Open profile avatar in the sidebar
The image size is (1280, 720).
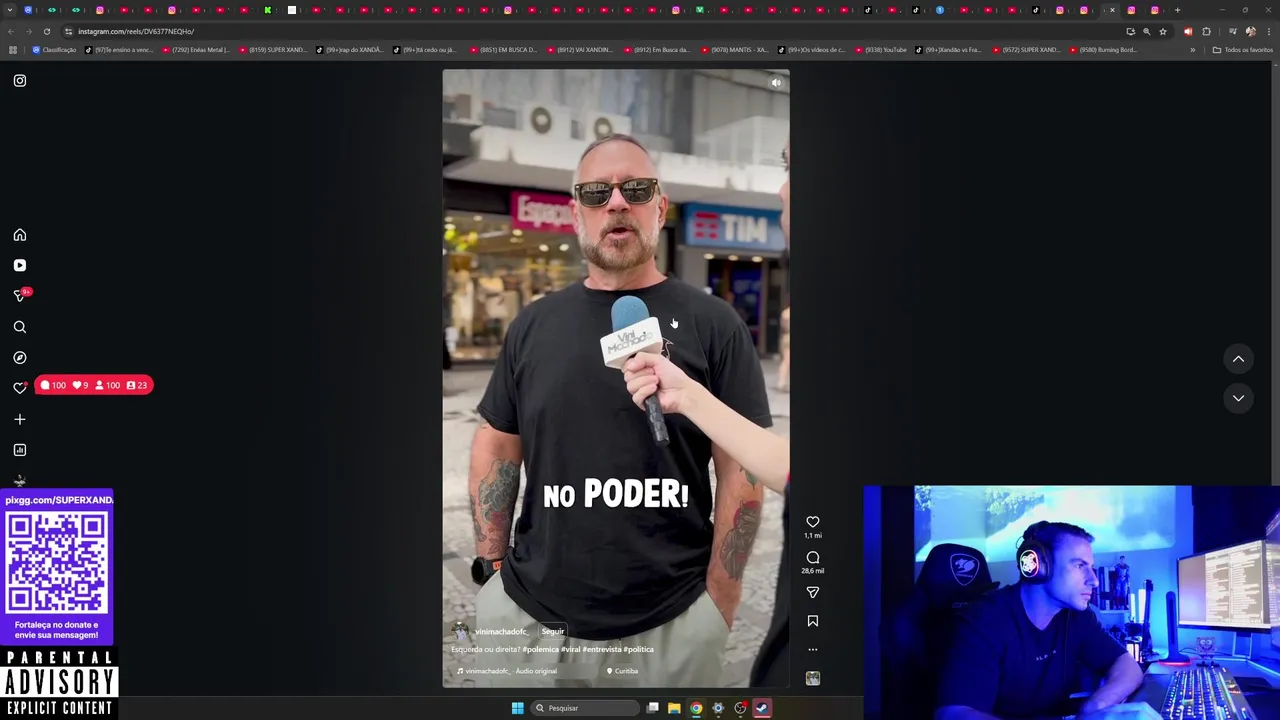[20, 481]
